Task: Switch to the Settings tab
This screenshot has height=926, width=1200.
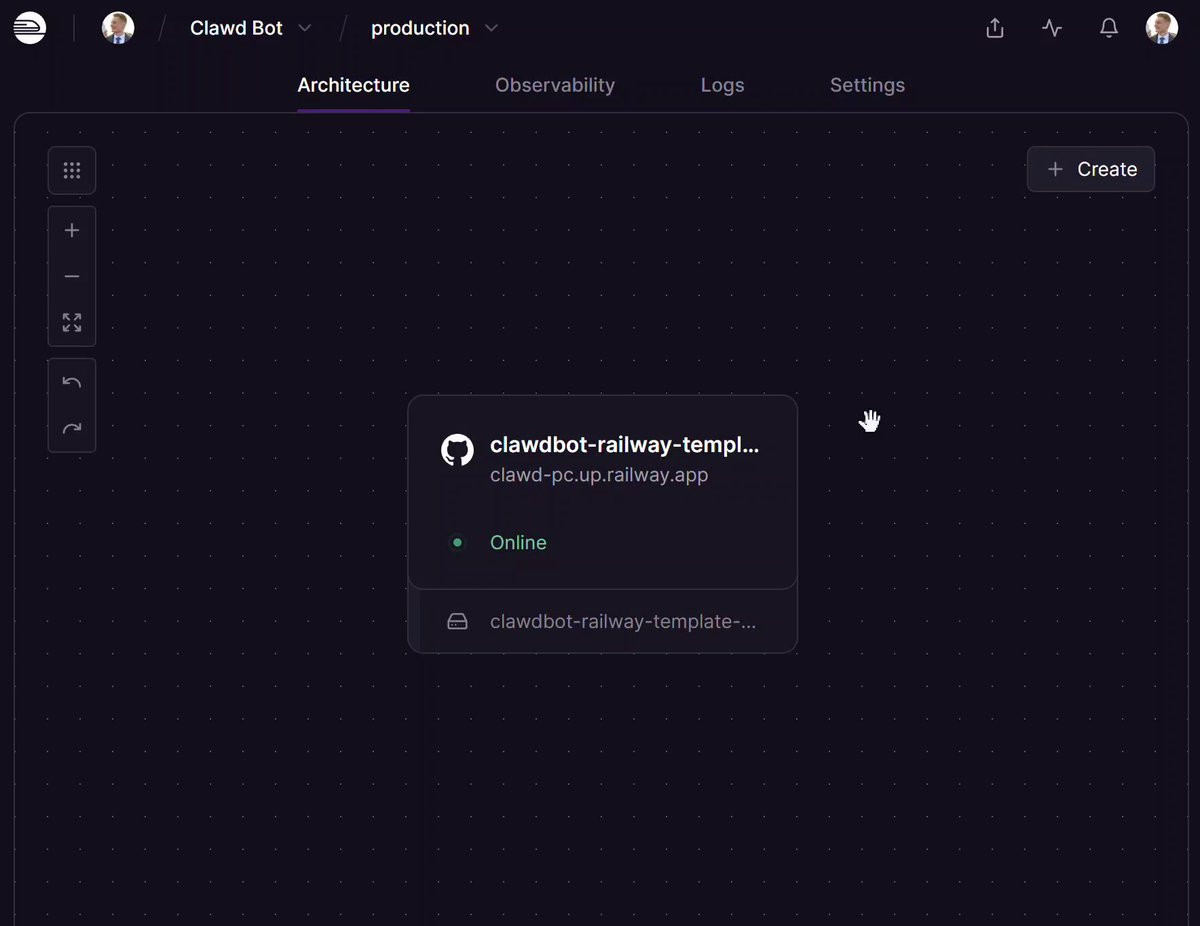Action: tap(867, 85)
